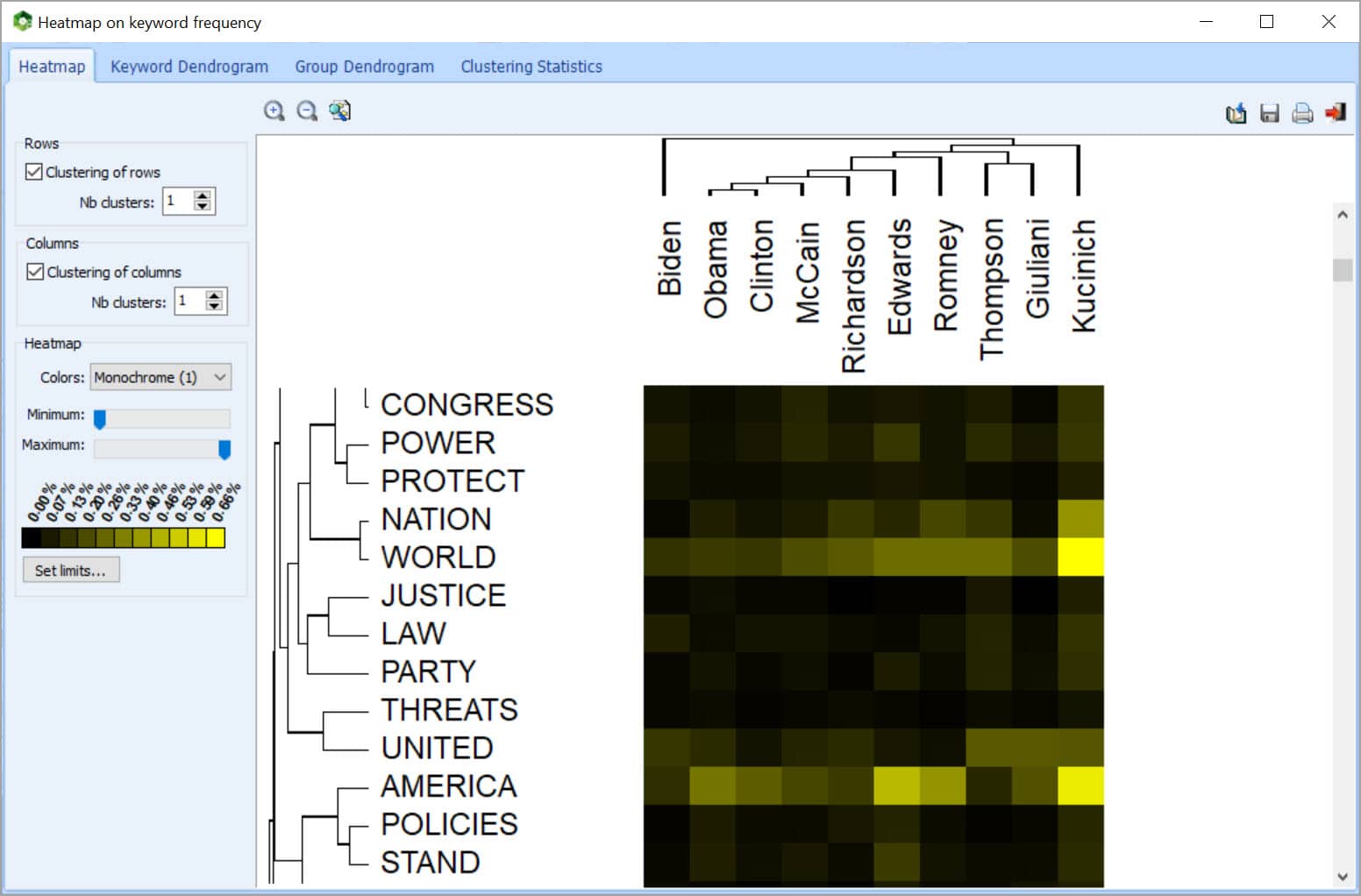Screen dimensions: 1361x896
Task: Click the black legend swatch at 0.00%
Action: pyautogui.click(x=31, y=537)
